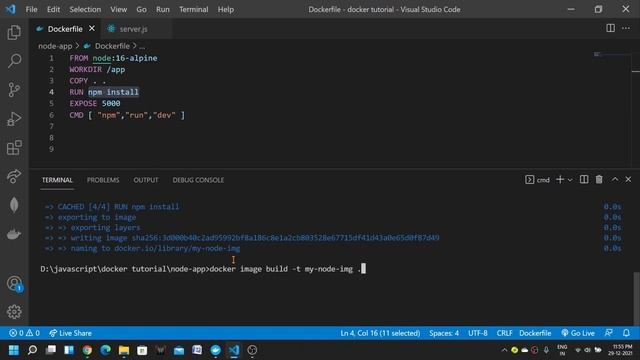Split the editor right

click(610, 28)
